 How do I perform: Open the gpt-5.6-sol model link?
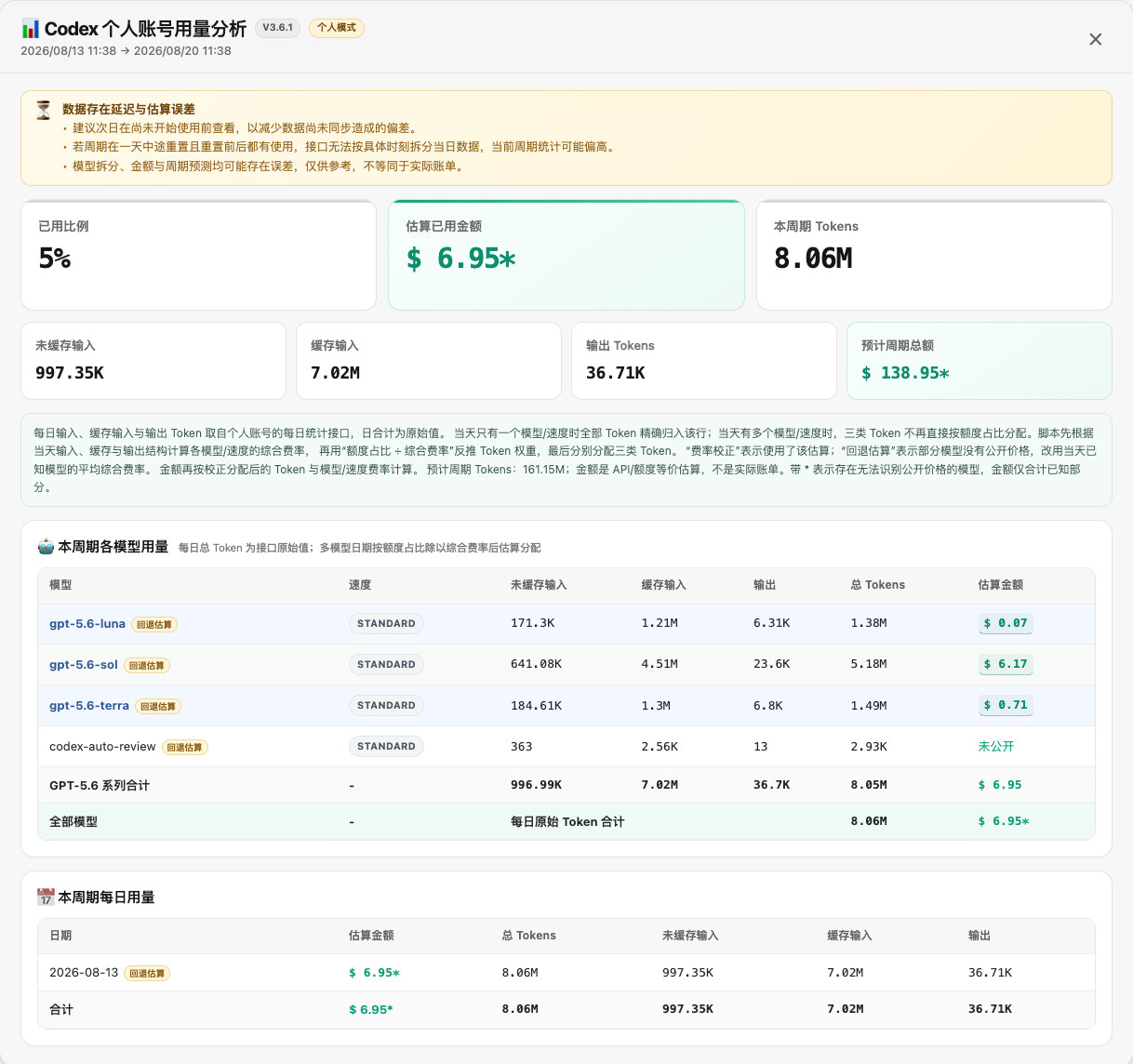(x=84, y=665)
